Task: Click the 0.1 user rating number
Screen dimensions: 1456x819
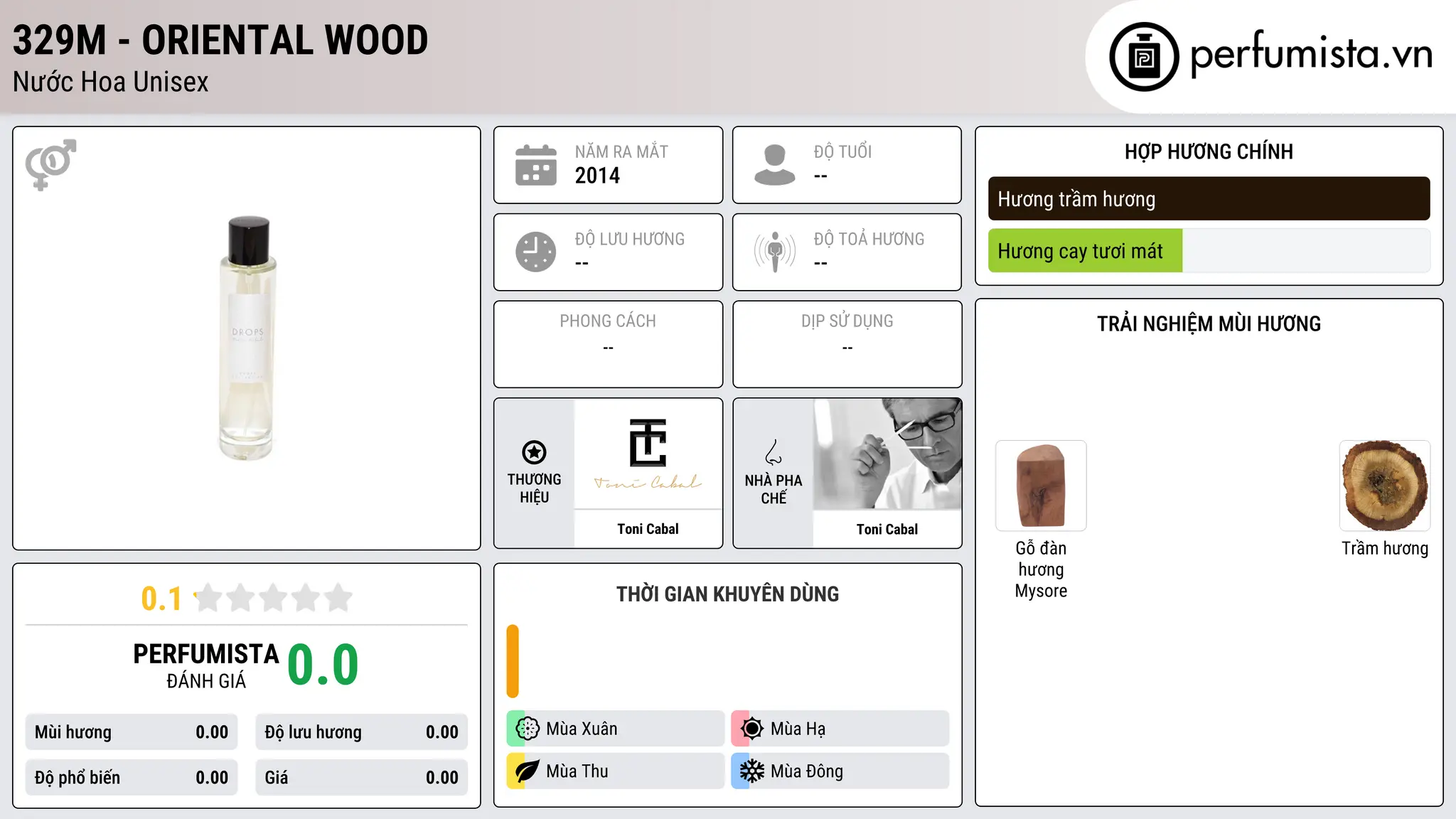Action: point(161,599)
